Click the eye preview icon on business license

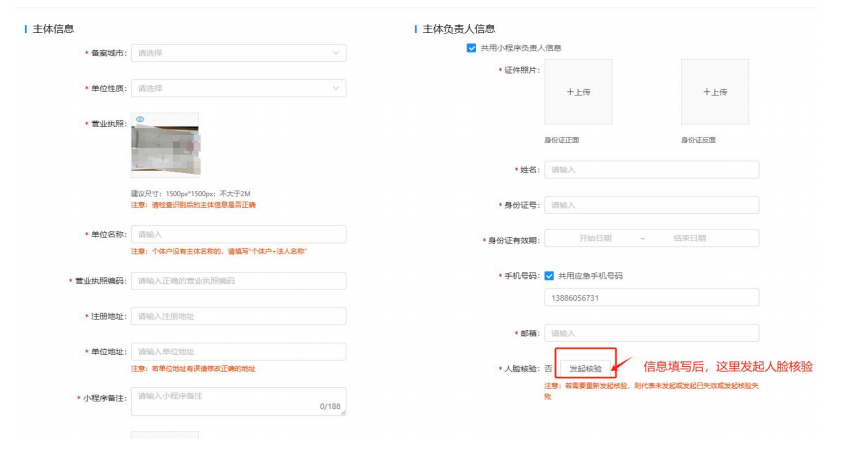[x=140, y=119]
